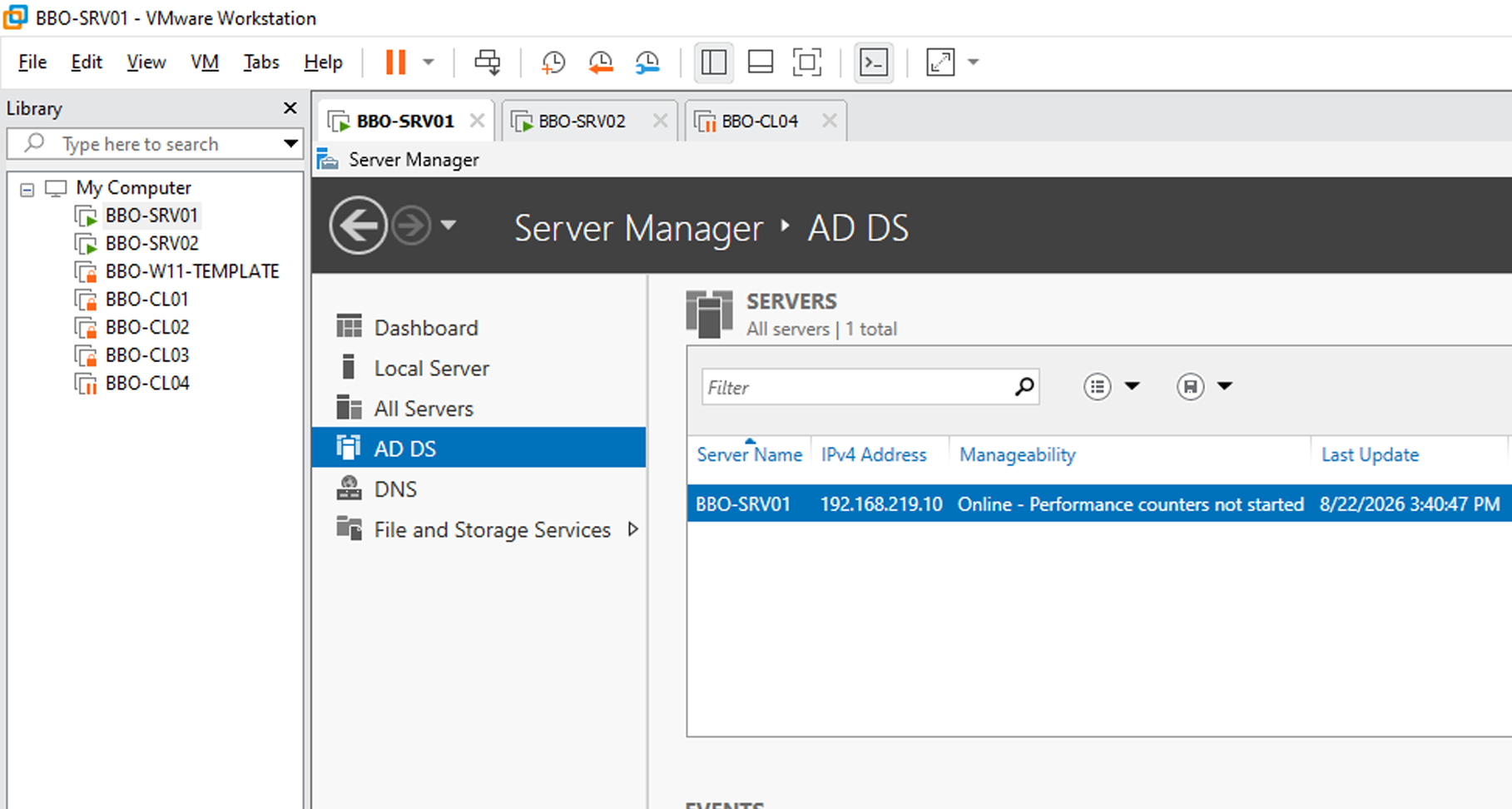The width and height of the screenshot is (1512, 809).
Task: Select BBO-CL01 in the library tree
Action: [146, 300]
